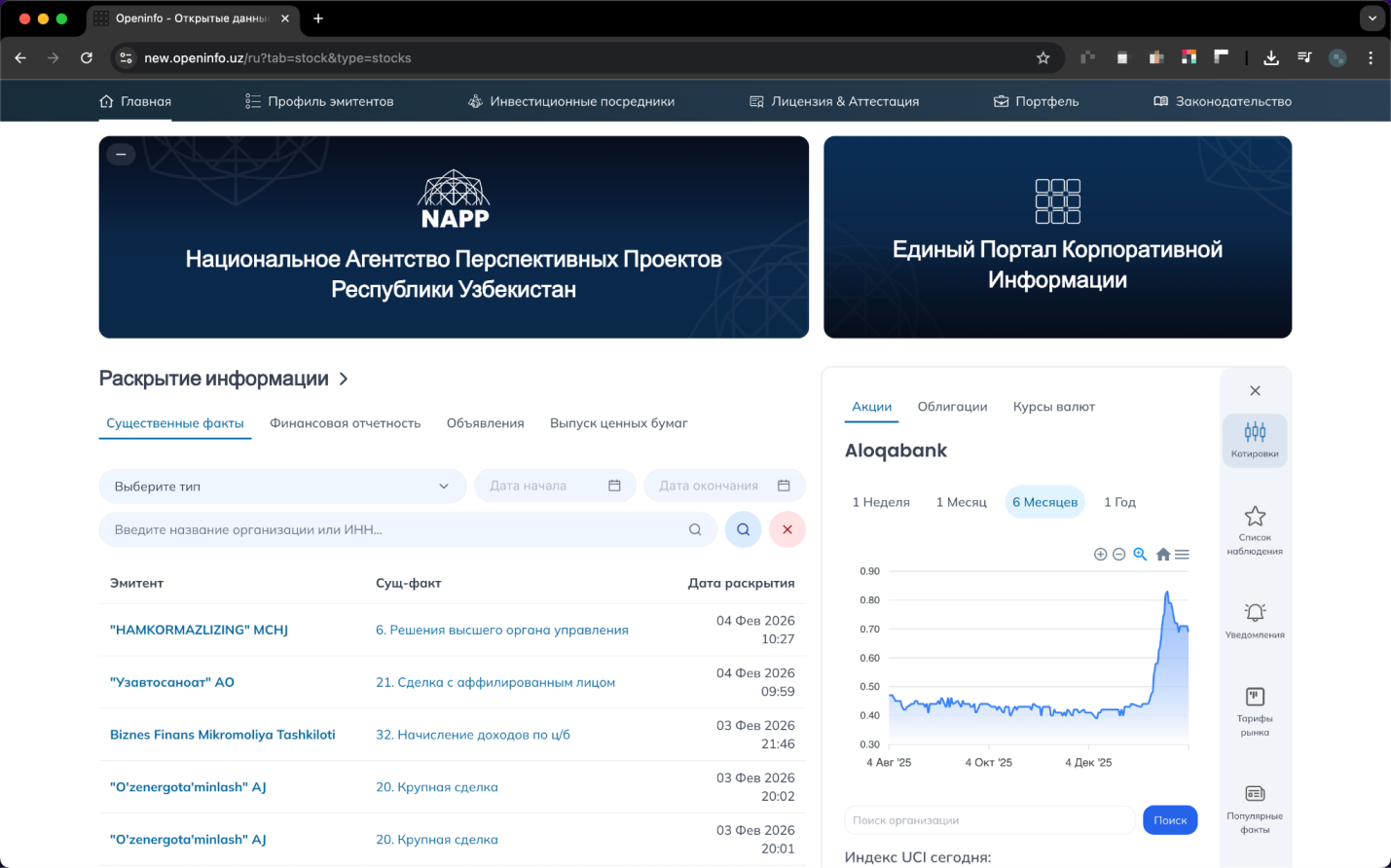Clear filters with the red X button
The height and width of the screenshot is (868, 1391).
point(787,529)
